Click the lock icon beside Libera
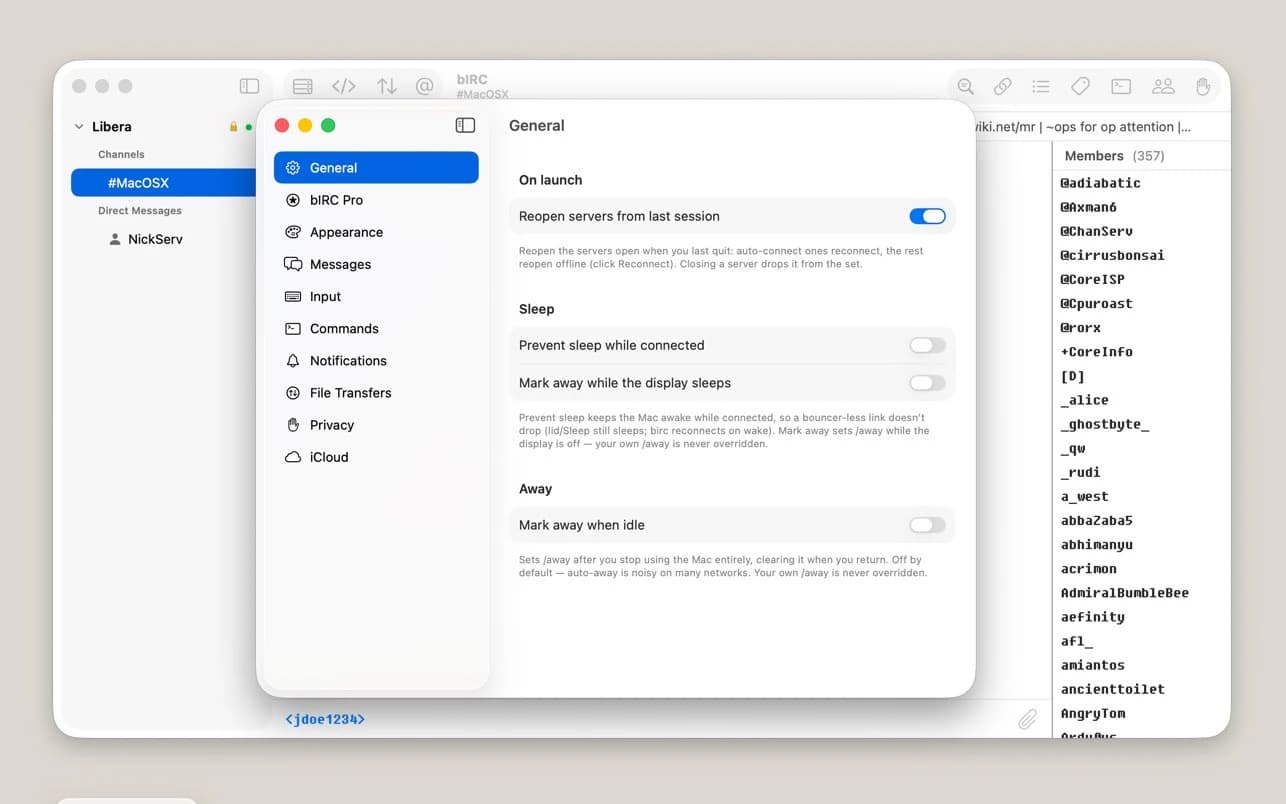Viewport: 1286px width, 804px height. [x=233, y=127]
